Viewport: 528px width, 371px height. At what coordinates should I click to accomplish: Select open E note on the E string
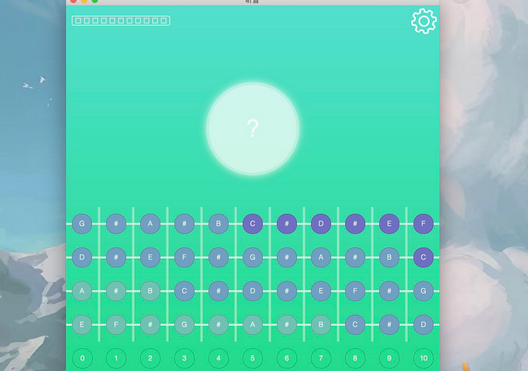[82, 325]
